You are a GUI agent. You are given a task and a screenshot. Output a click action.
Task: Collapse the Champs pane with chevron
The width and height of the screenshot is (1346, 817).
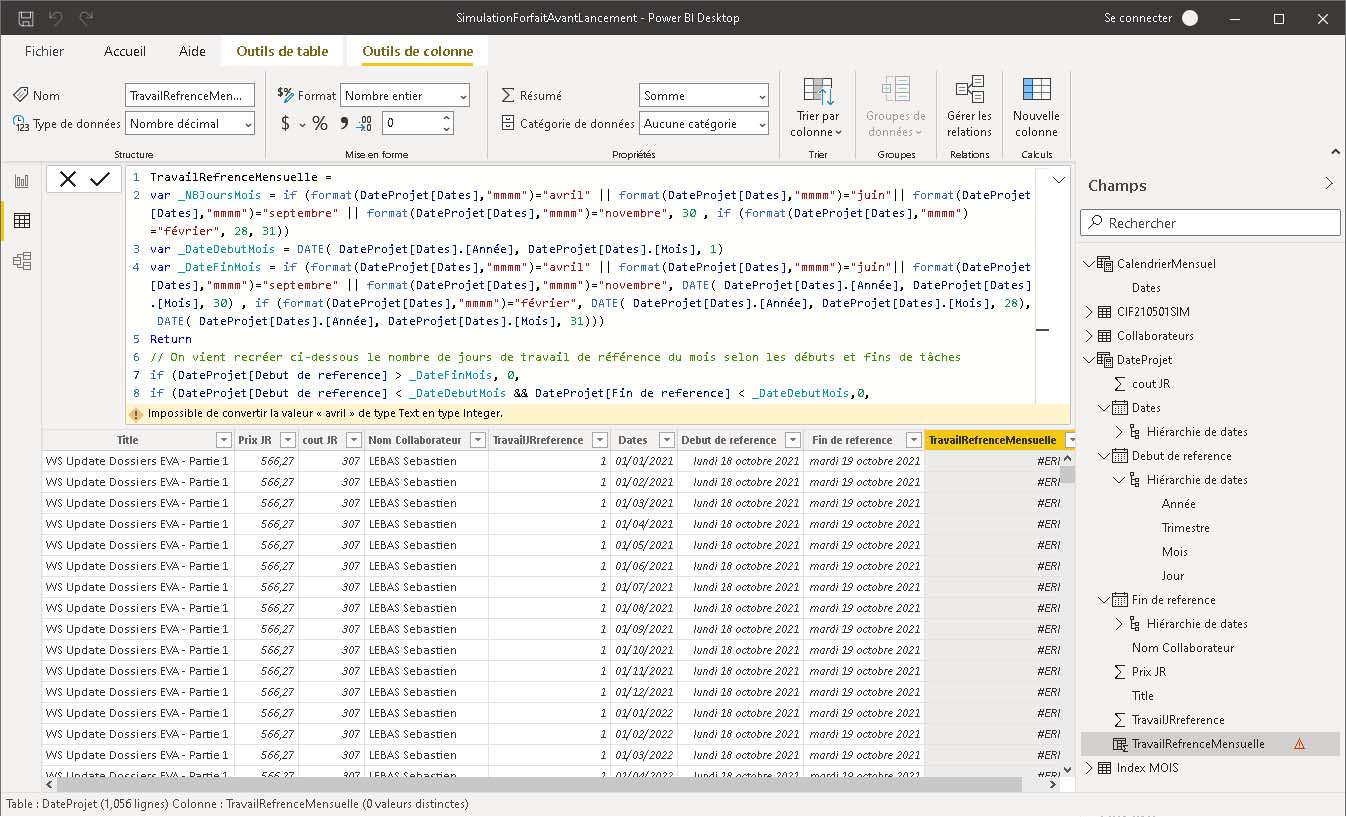[x=1329, y=183]
